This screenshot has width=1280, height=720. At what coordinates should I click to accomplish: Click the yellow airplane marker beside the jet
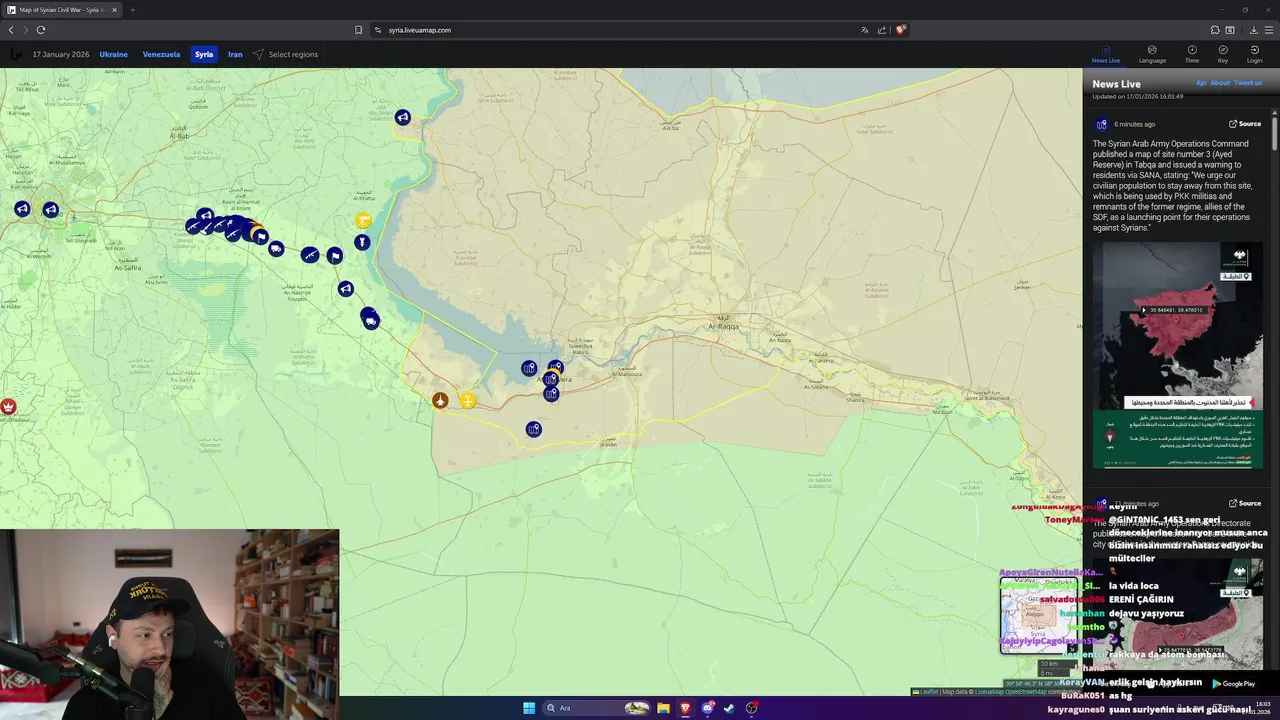pyautogui.click(x=467, y=401)
